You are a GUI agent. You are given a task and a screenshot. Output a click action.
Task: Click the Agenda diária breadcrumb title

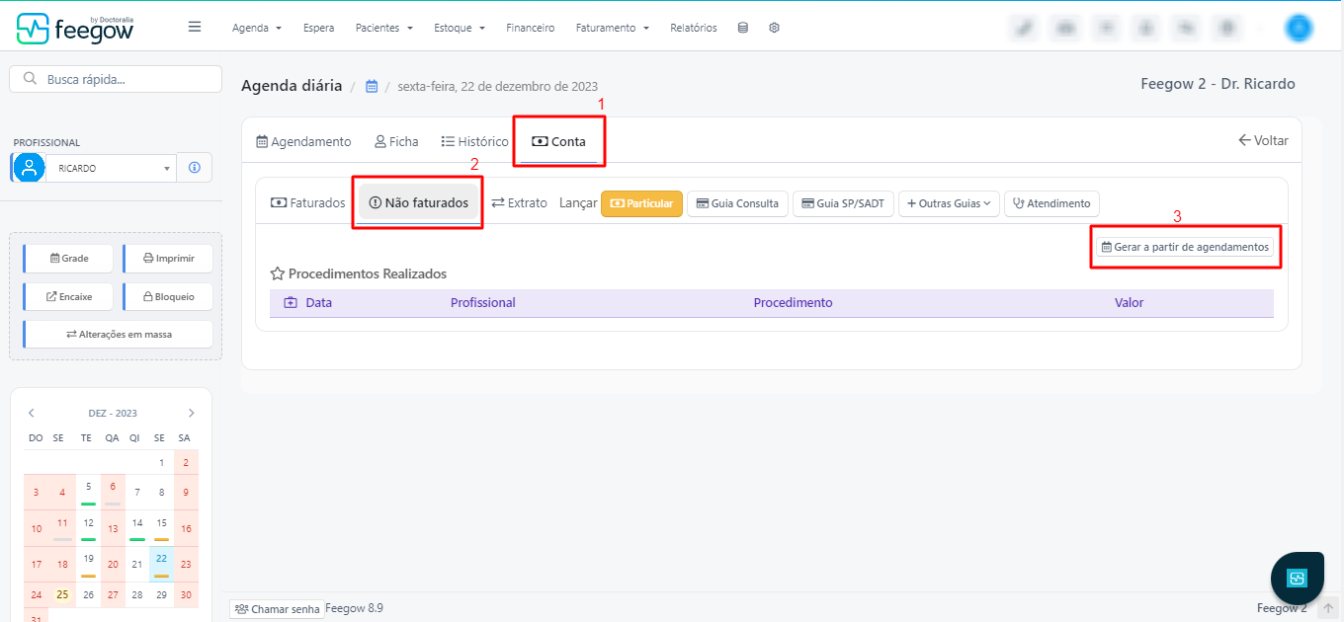point(291,86)
